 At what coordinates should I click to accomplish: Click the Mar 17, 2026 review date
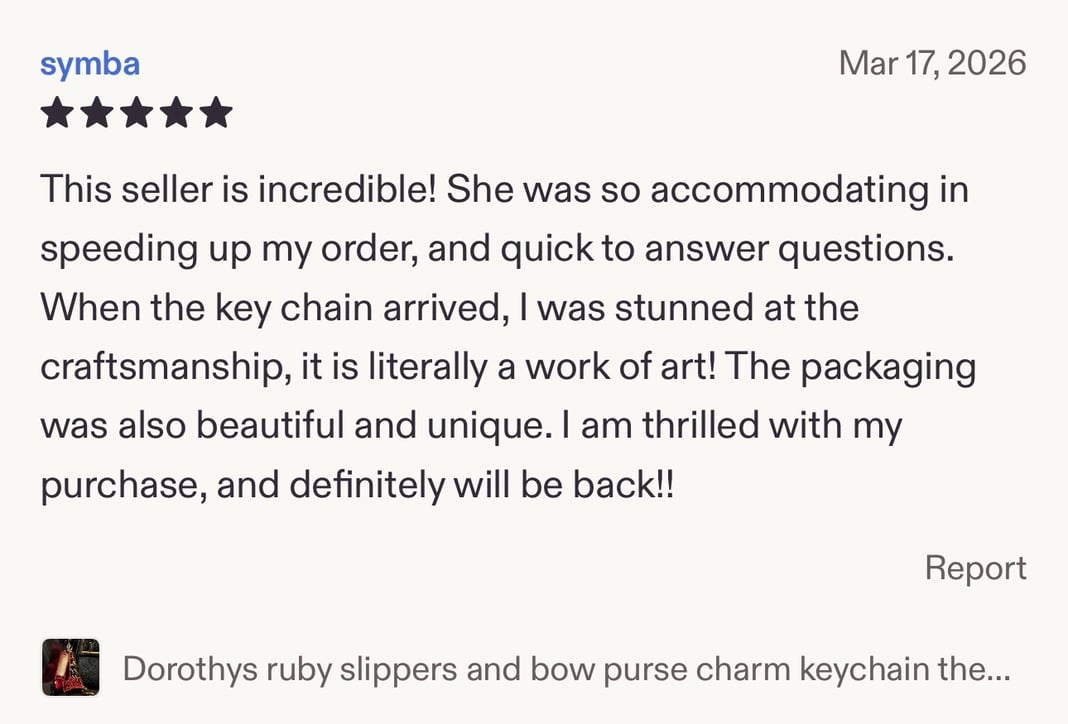click(932, 64)
